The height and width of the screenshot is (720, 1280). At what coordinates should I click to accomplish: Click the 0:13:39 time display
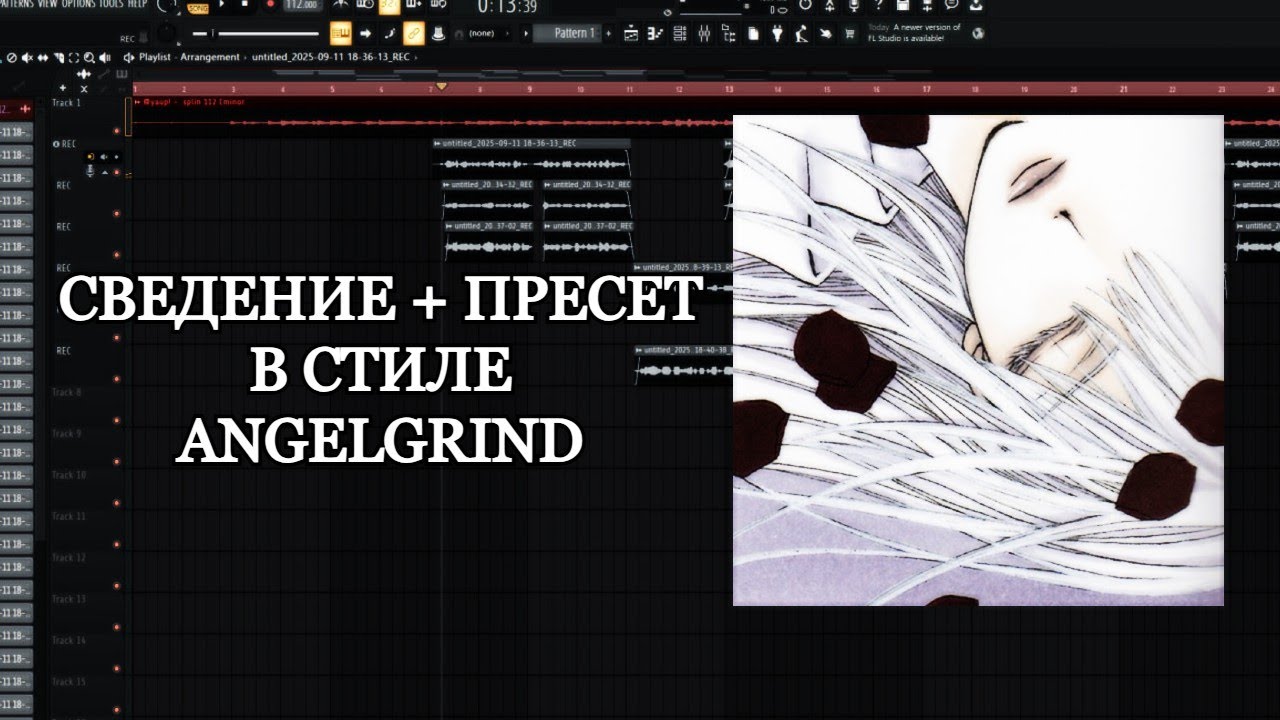coord(507,6)
